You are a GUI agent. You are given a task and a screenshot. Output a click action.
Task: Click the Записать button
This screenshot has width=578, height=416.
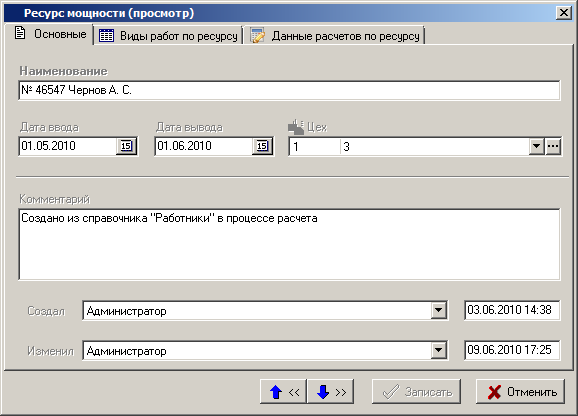416,392
